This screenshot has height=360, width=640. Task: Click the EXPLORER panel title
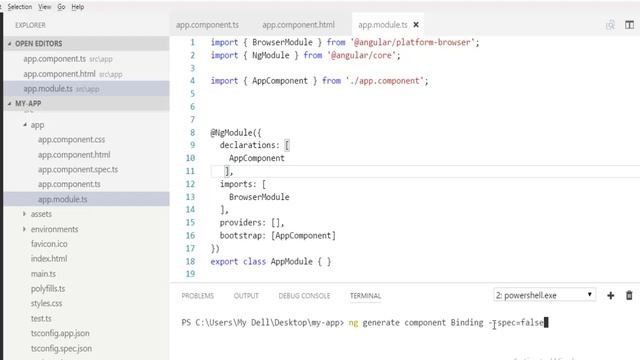(30, 25)
